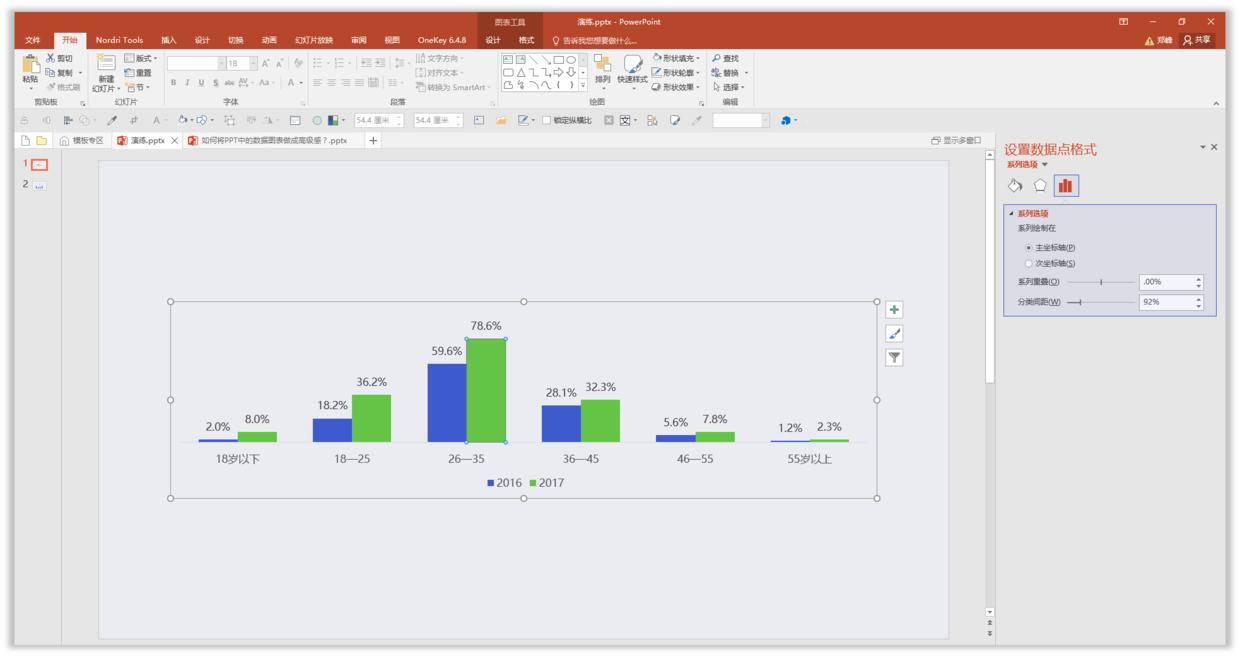Open the 插入 ribbon tab
Viewport: 1240px width, 657px height.
pyautogui.click(x=169, y=40)
